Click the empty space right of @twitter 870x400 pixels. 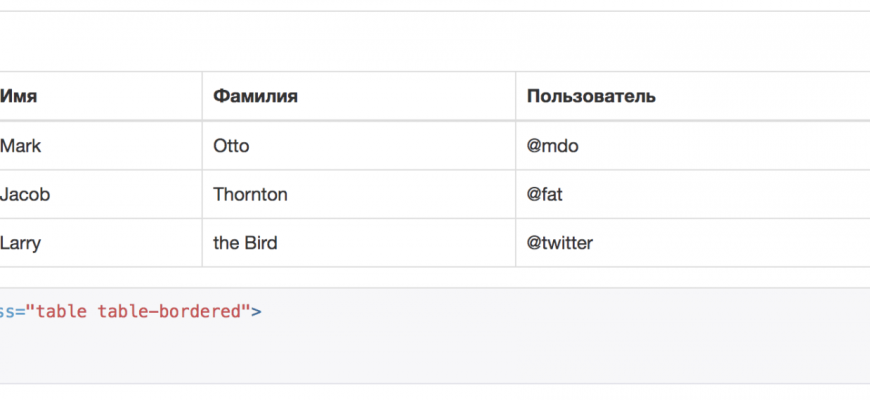(x=740, y=243)
